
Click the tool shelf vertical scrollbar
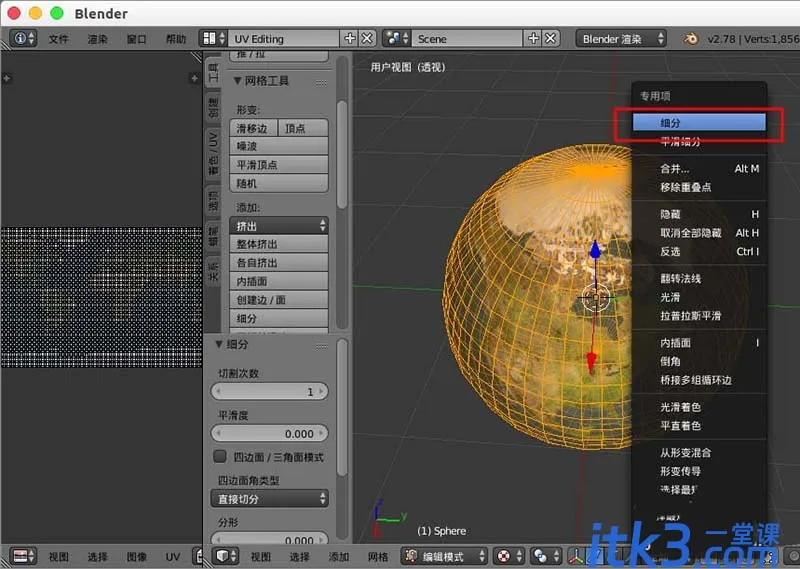tap(342, 154)
